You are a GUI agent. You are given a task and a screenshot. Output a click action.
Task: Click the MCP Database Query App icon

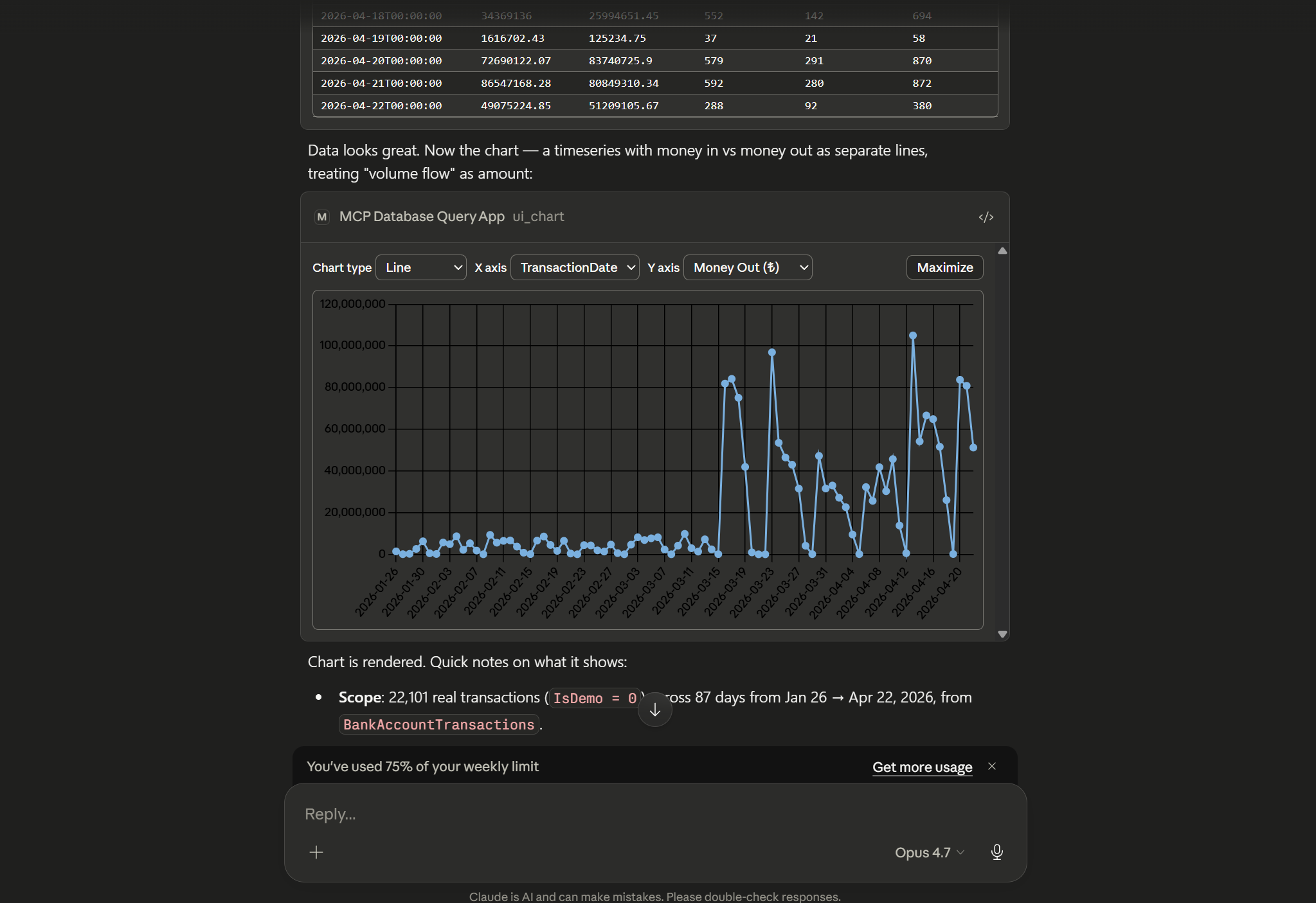[x=321, y=217]
